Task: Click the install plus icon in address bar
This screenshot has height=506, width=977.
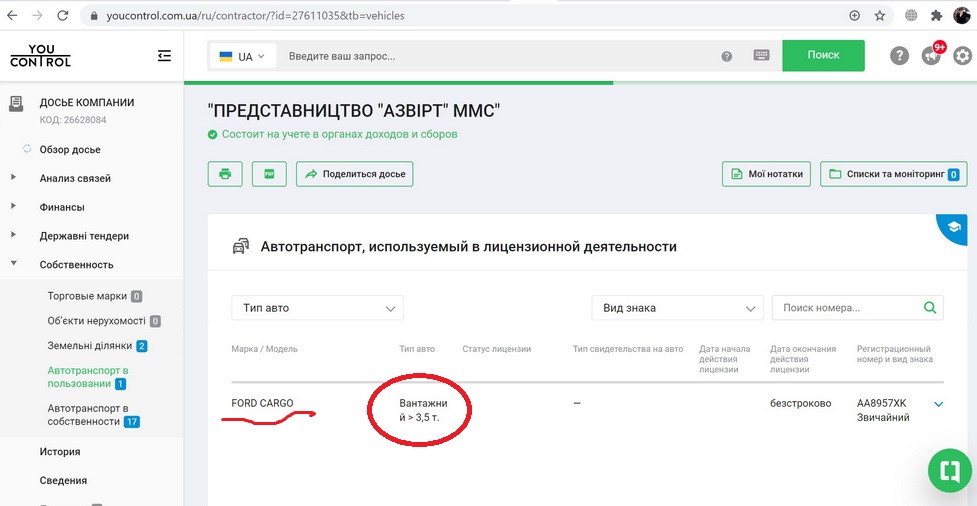Action: point(855,16)
